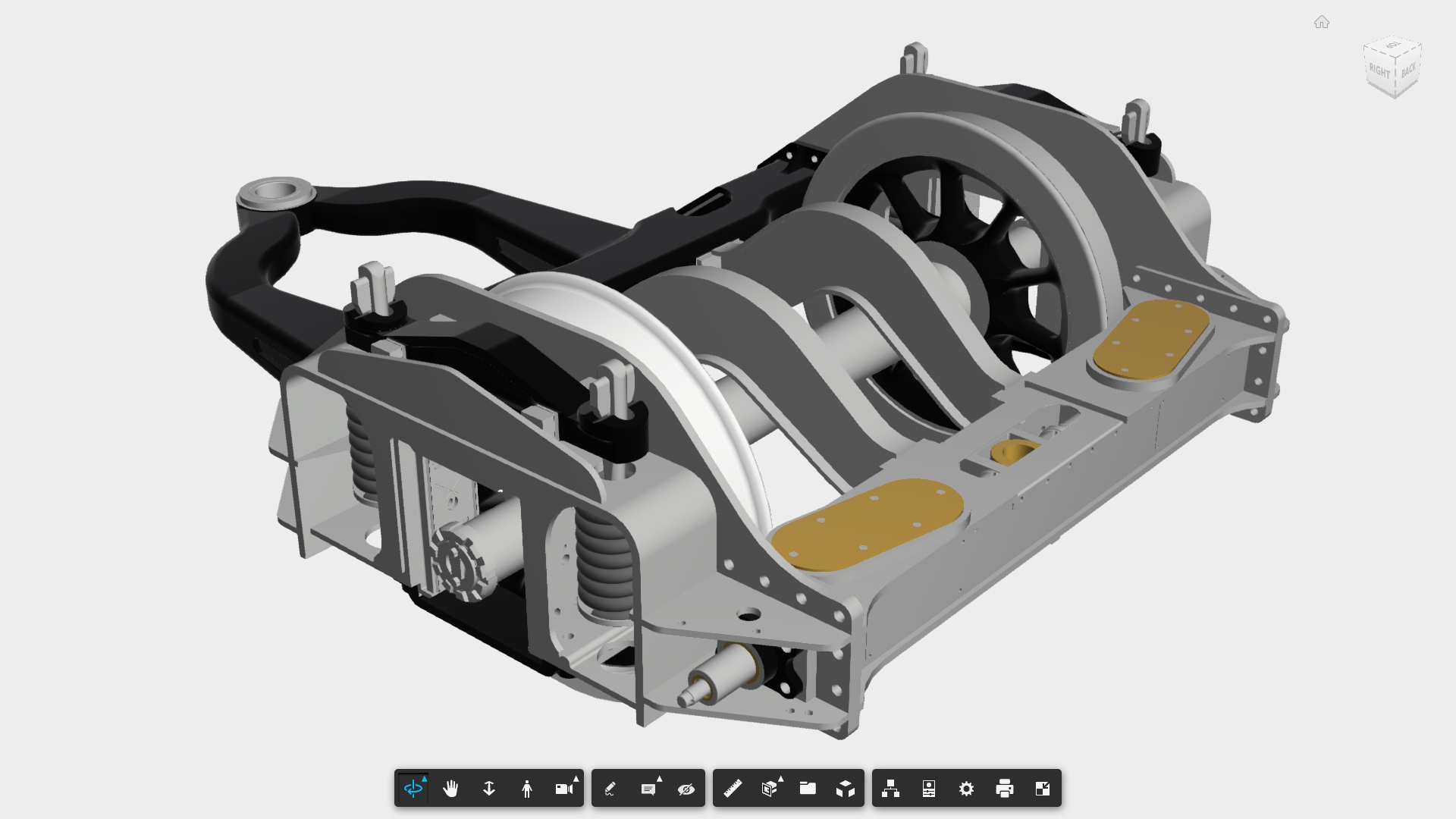Open viewer Settings gear
The image size is (1456, 819).
click(x=966, y=789)
